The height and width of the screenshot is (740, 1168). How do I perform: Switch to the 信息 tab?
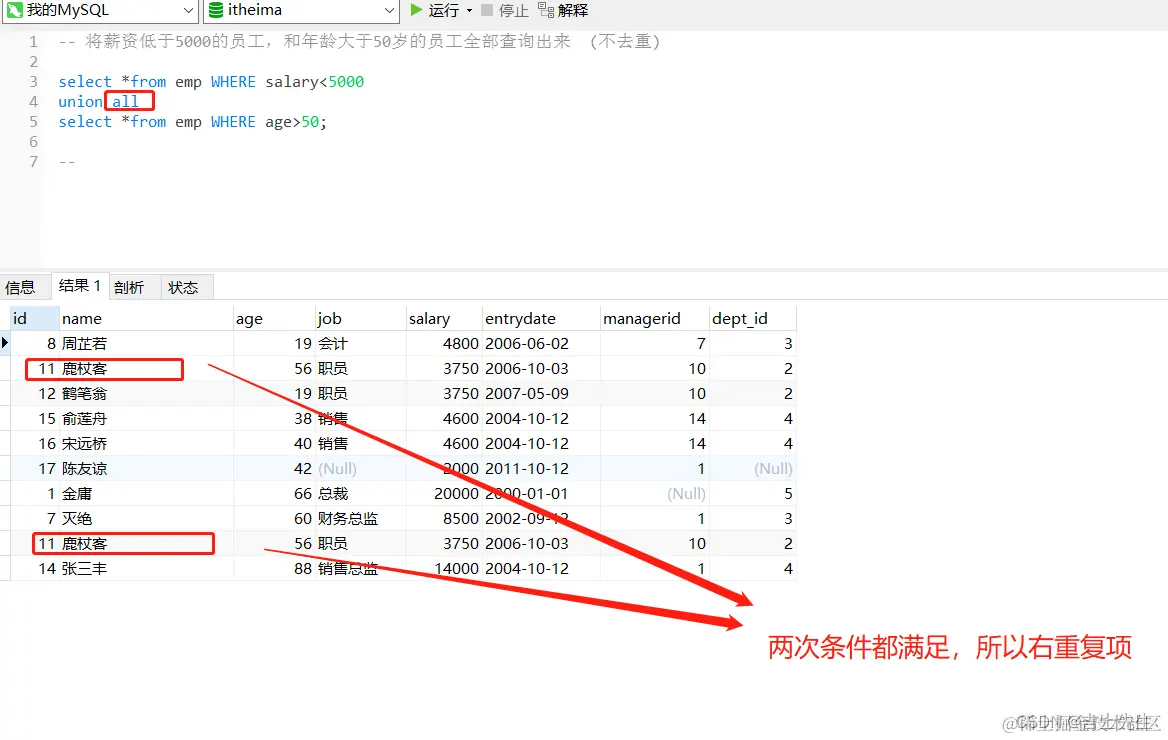point(20,287)
